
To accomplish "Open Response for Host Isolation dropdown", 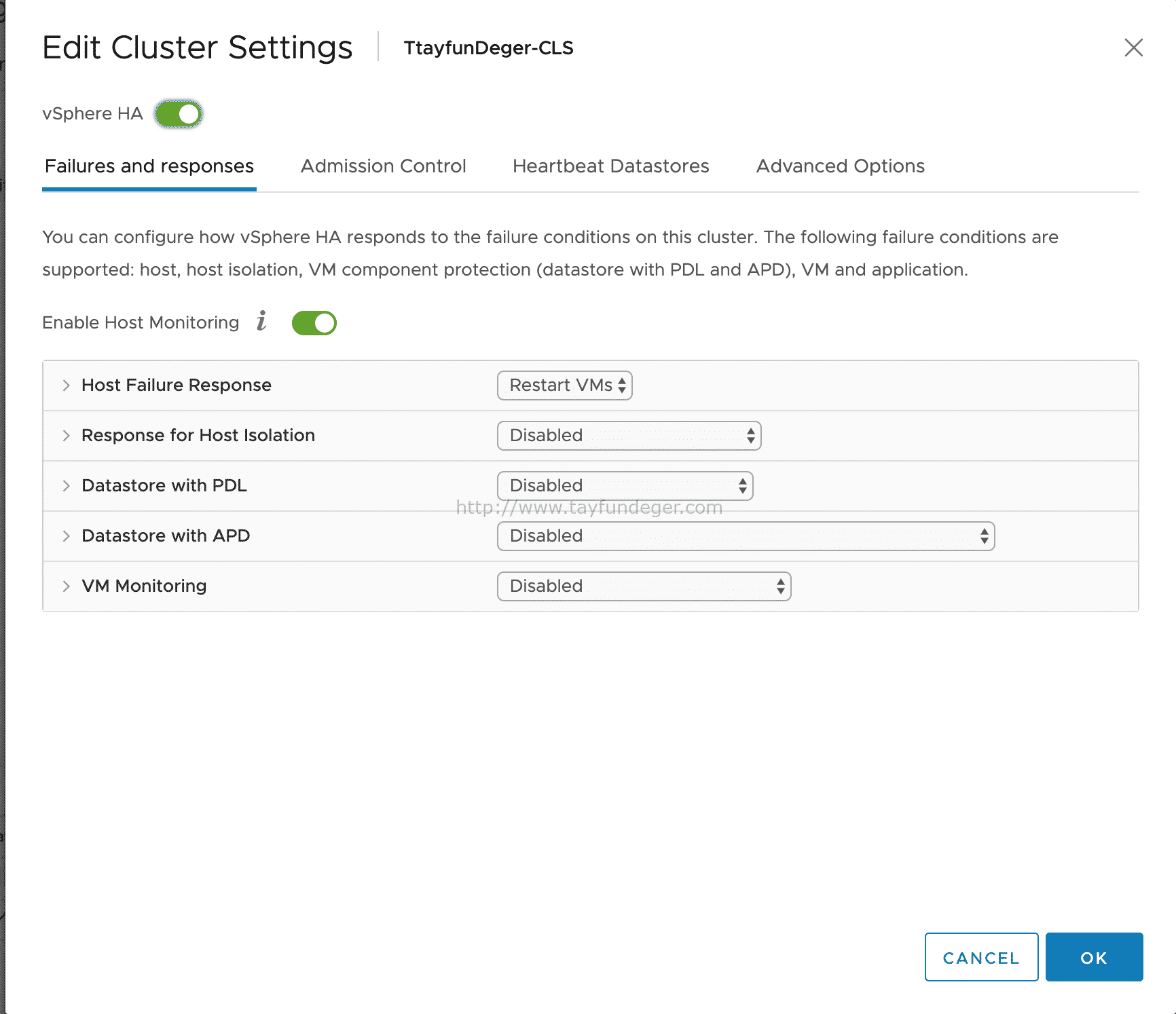I will [x=629, y=436].
